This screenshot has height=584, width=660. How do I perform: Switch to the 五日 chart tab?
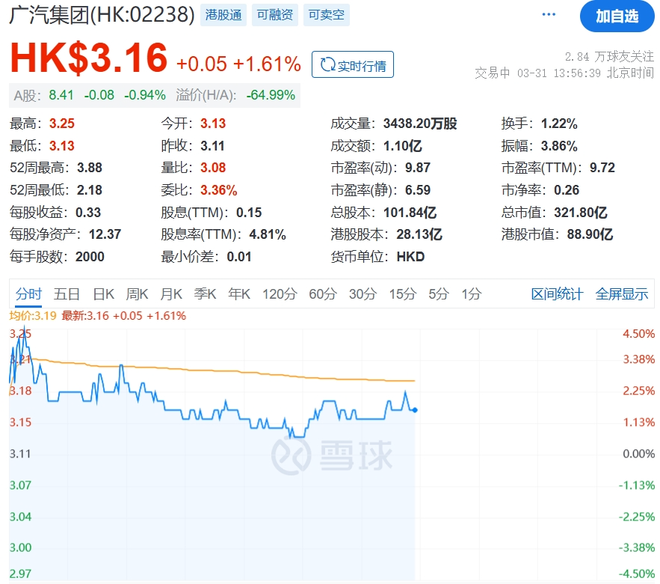[67, 294]
